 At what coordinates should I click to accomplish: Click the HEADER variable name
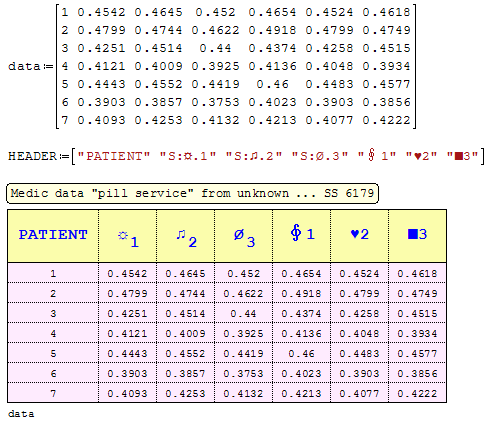[32, 156]
